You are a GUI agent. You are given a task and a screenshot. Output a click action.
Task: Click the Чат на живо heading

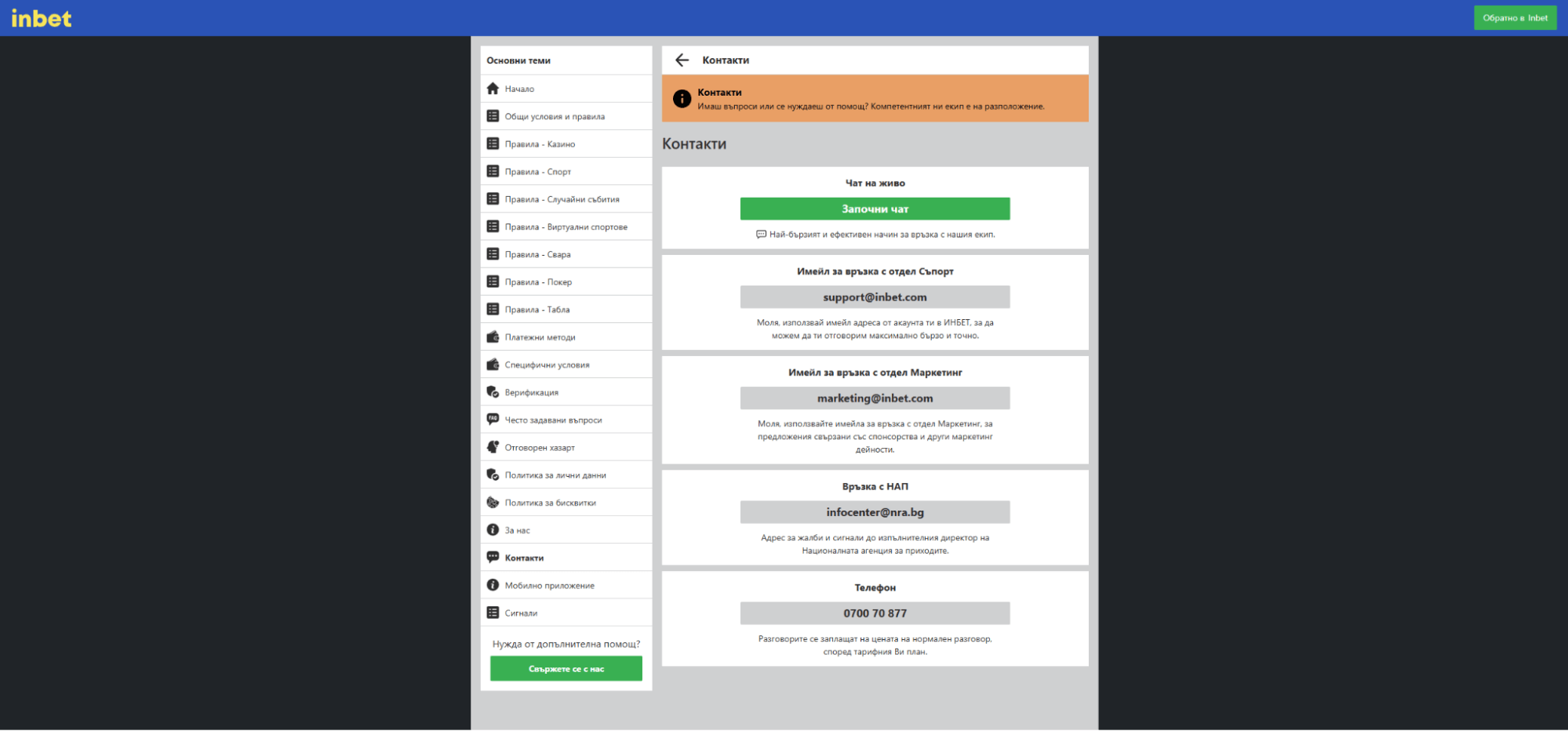pyautogui.click(x=875, y=183)
